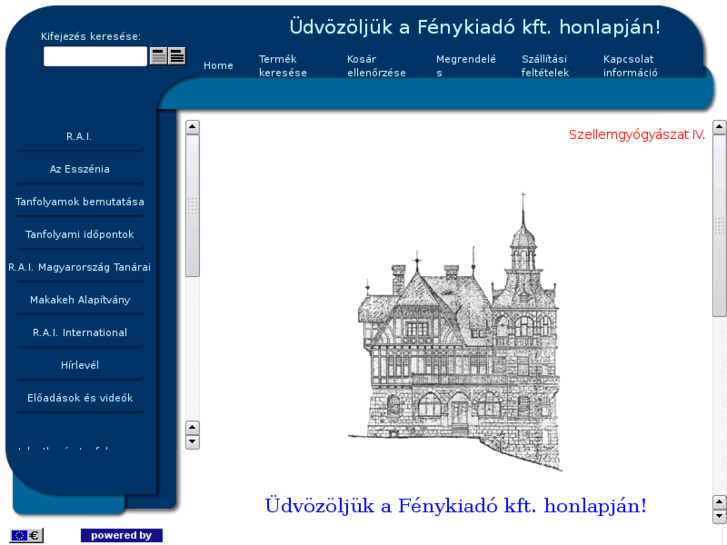Open 'Makakeh Alapítvány' in the sidebar
This screenshot has height=545, width=727.
tap(79, 300)
